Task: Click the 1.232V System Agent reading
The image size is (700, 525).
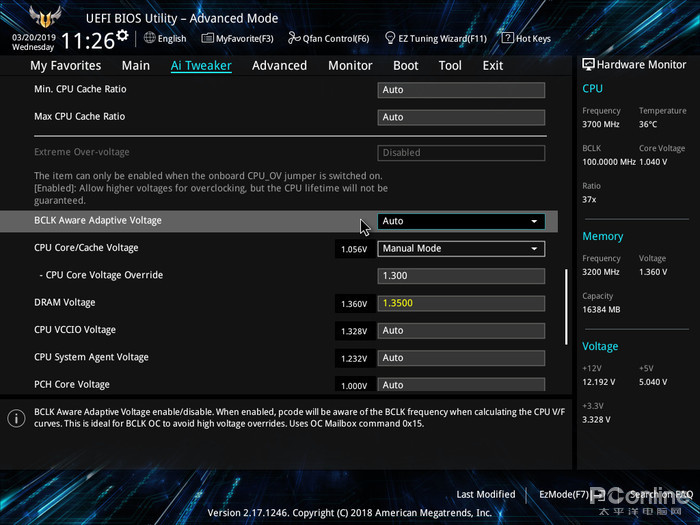Action: click(354, 358)
